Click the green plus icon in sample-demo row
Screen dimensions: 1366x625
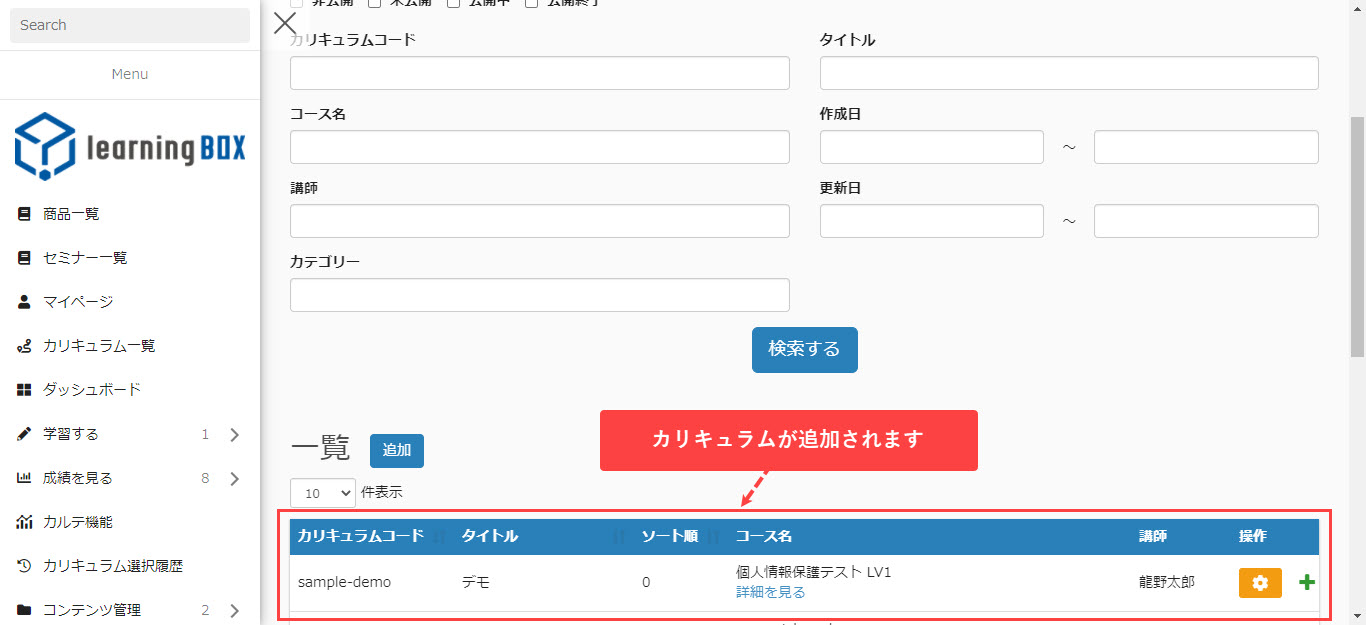(1307, 583)
